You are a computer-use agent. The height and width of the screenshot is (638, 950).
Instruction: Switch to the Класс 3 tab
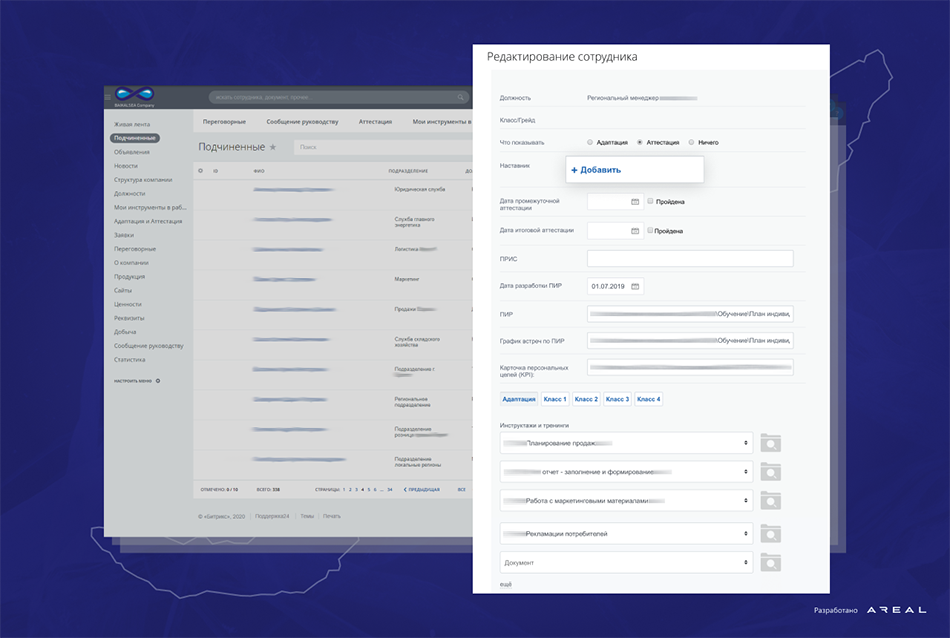pyautogui.click(x=617, y=399)
